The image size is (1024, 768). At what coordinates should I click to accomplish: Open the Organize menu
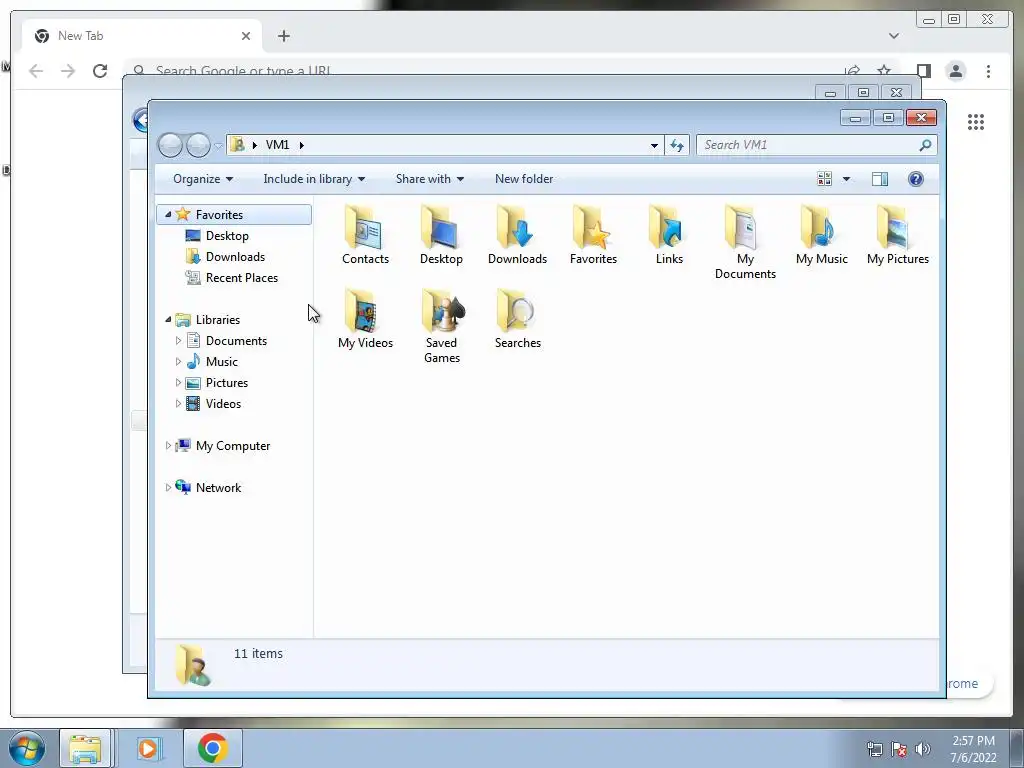202,179
